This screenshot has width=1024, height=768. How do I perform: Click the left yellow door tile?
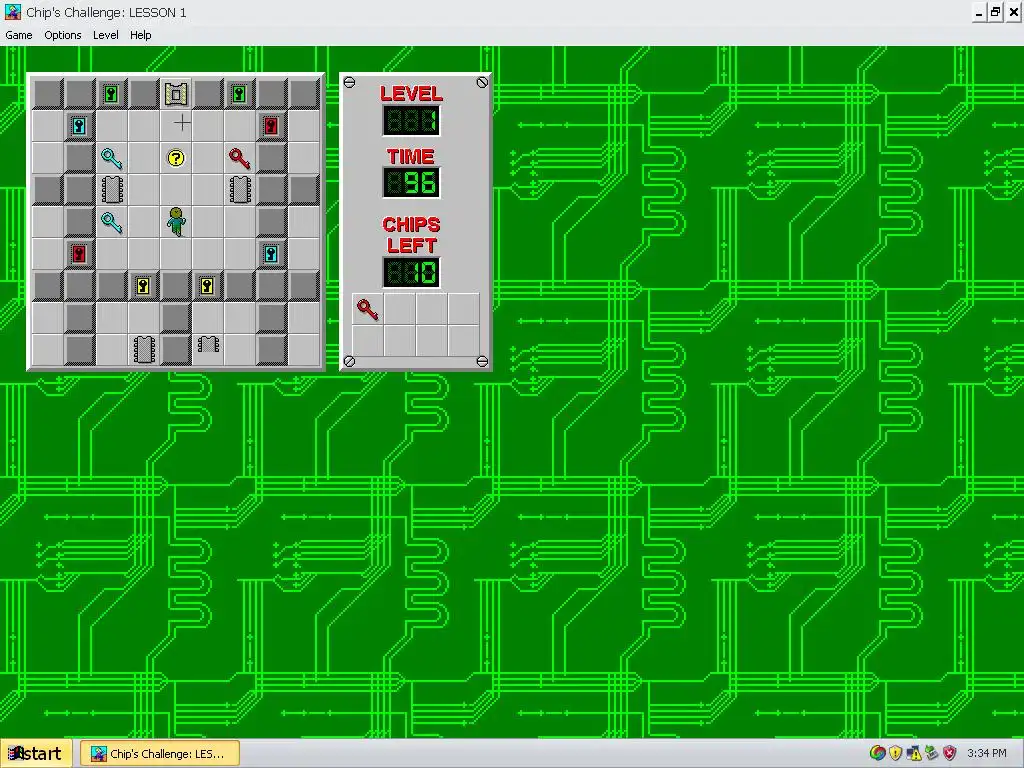[144, 285]
